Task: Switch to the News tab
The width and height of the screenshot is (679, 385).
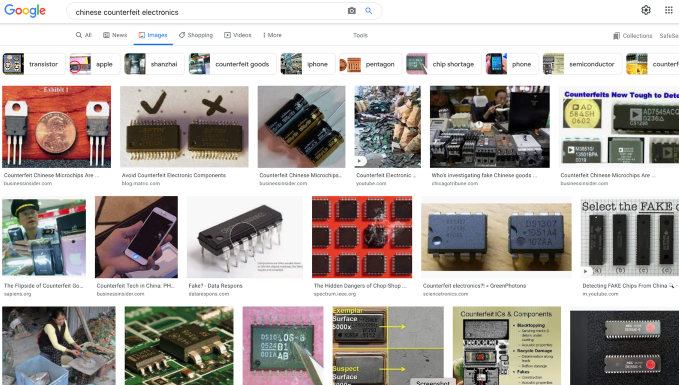Action: [115, 35]
